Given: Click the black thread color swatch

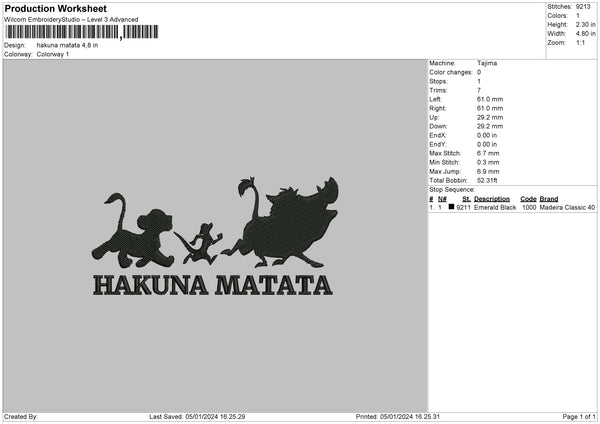Looking at the screenshot, I should coord(451,207).
